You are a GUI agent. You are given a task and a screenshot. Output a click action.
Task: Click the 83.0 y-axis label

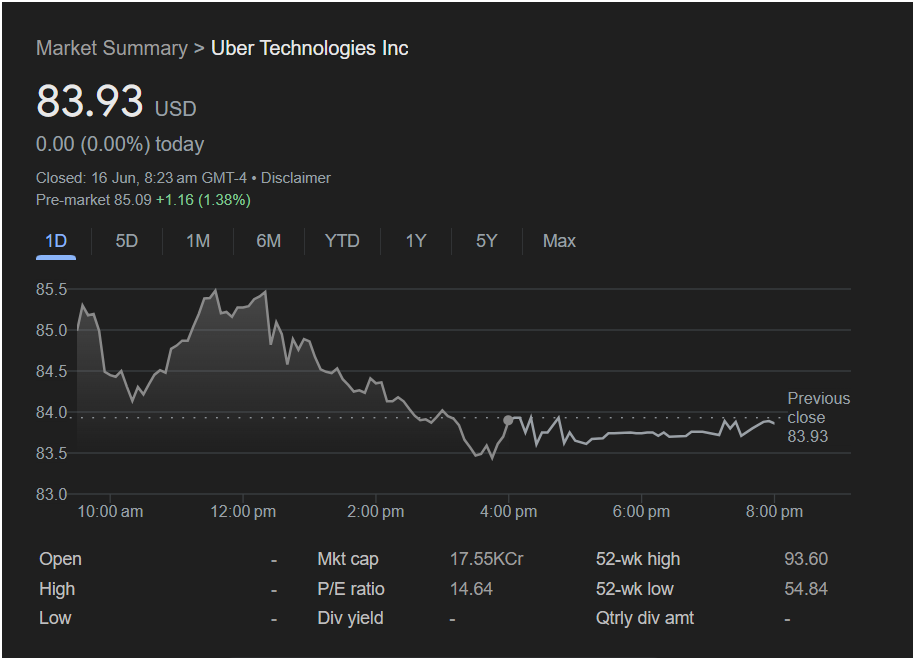point(51,494)
